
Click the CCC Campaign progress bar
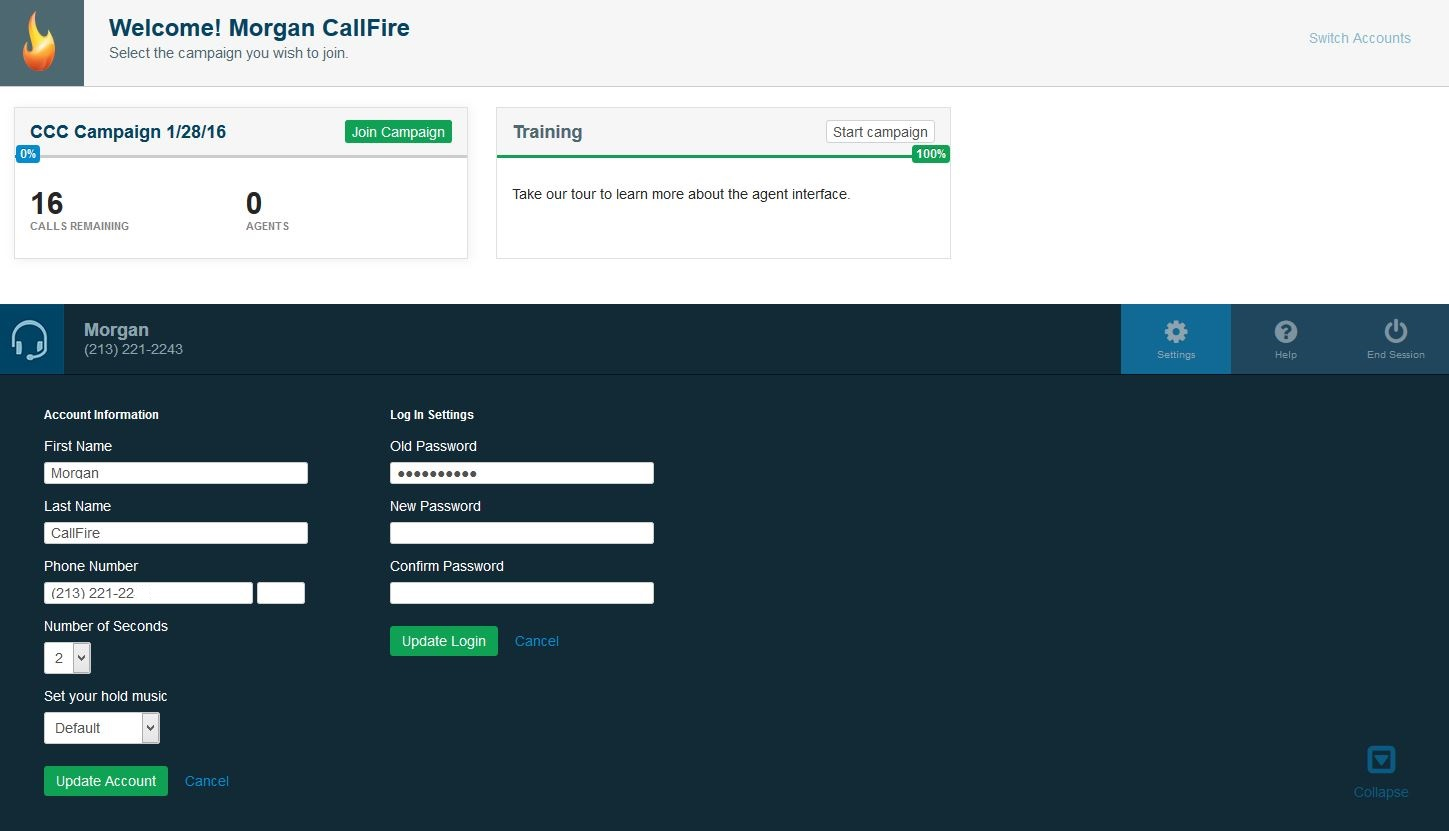(240, 156)
